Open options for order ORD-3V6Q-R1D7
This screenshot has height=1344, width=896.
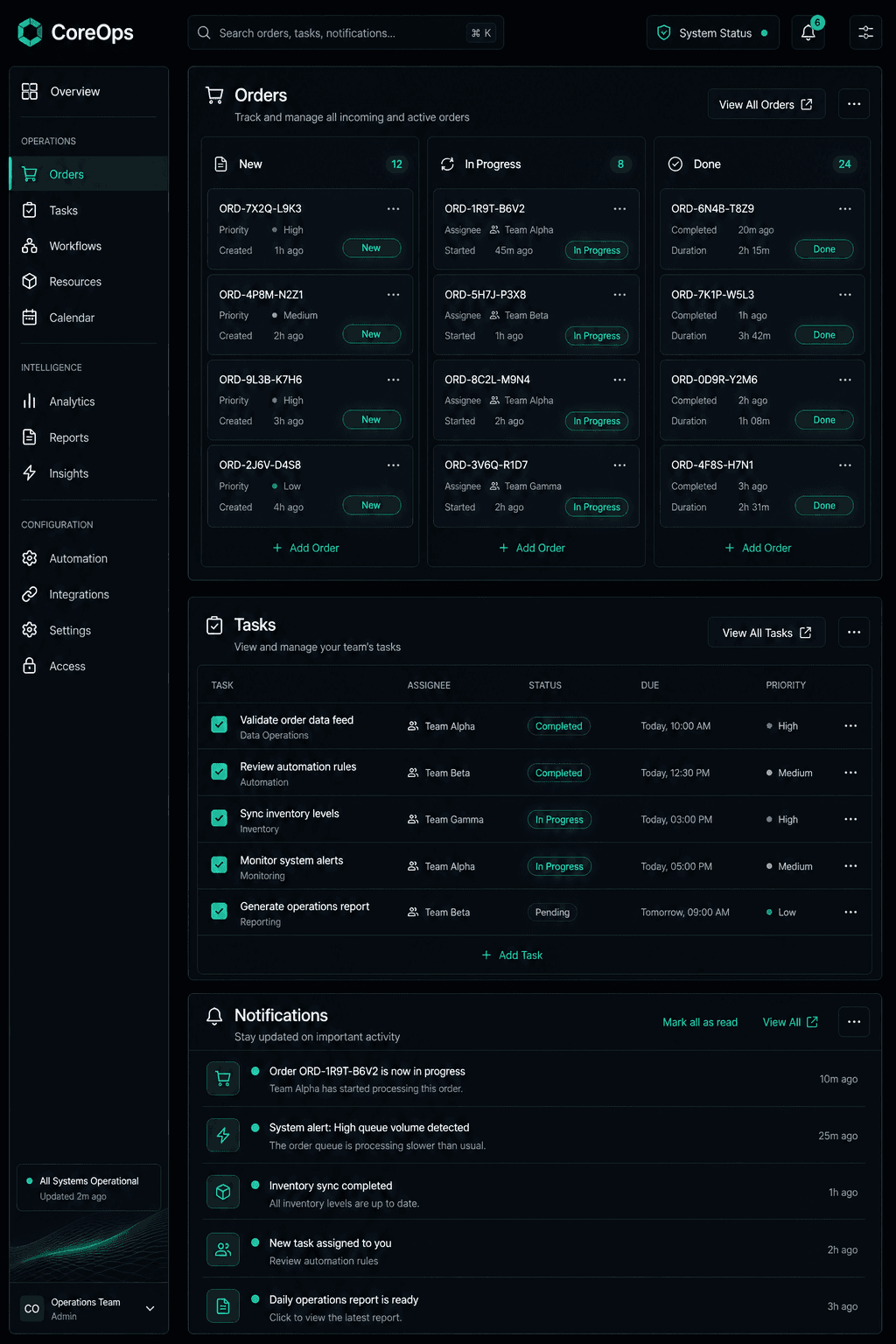tap(619, 465)
